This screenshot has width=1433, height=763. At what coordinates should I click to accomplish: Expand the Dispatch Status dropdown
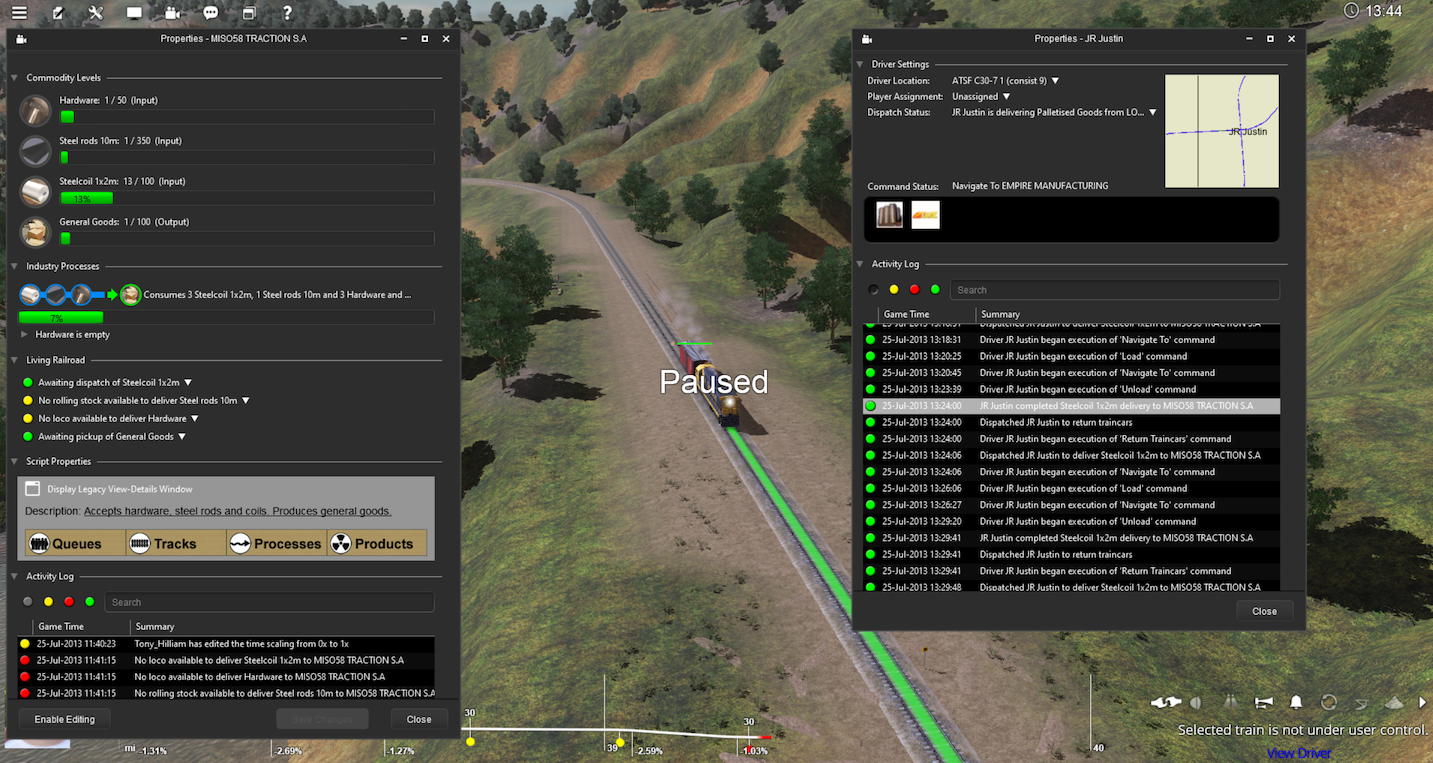pyautogui.click(x=1153, y=111)
